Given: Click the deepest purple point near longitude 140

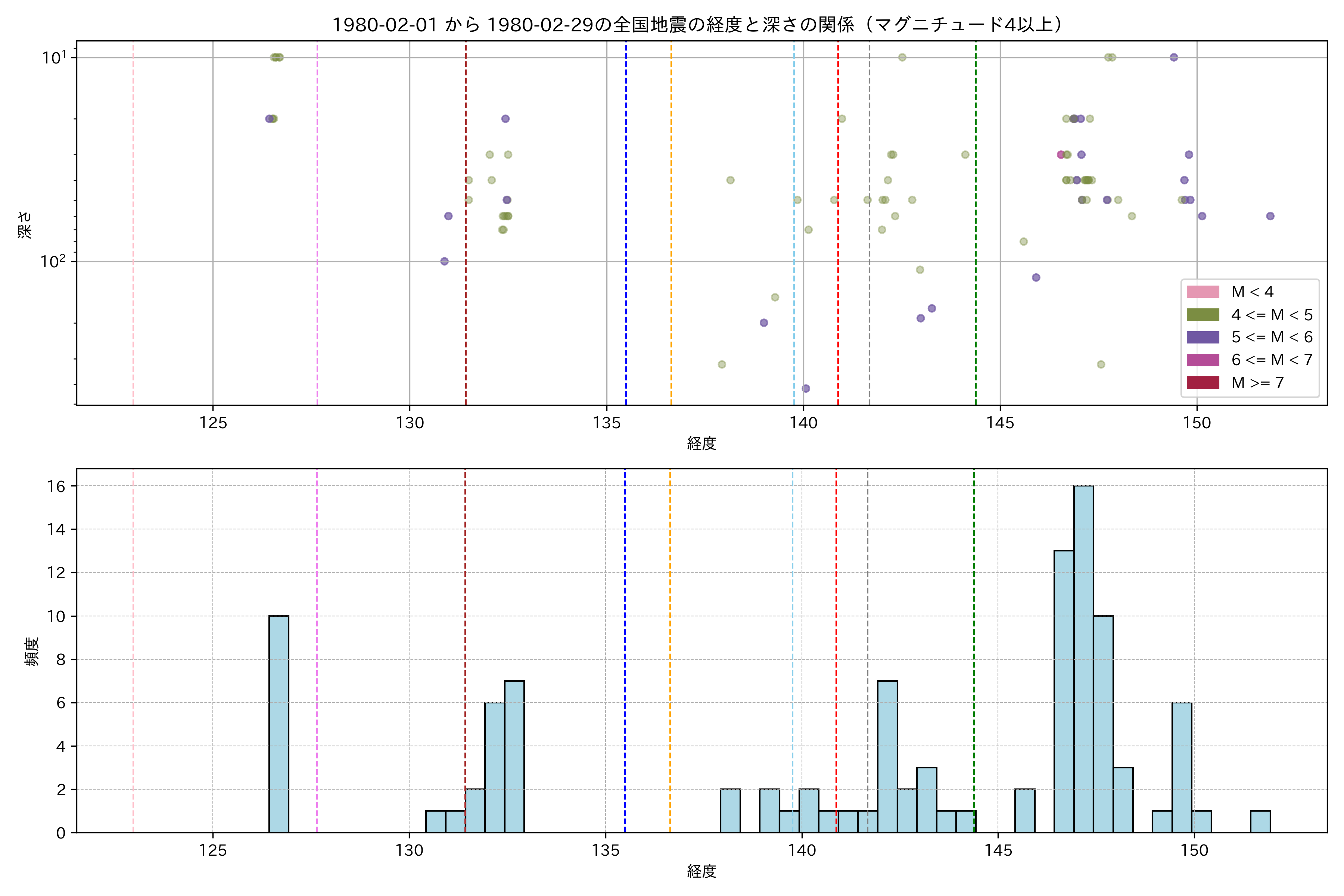Looking at the screenshot, I should coord(806,389).
